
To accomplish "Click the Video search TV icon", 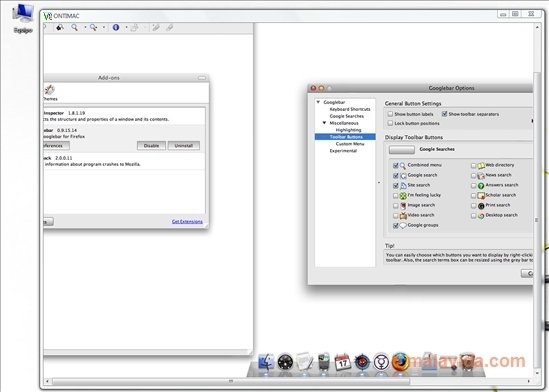I will pos(403,216).
